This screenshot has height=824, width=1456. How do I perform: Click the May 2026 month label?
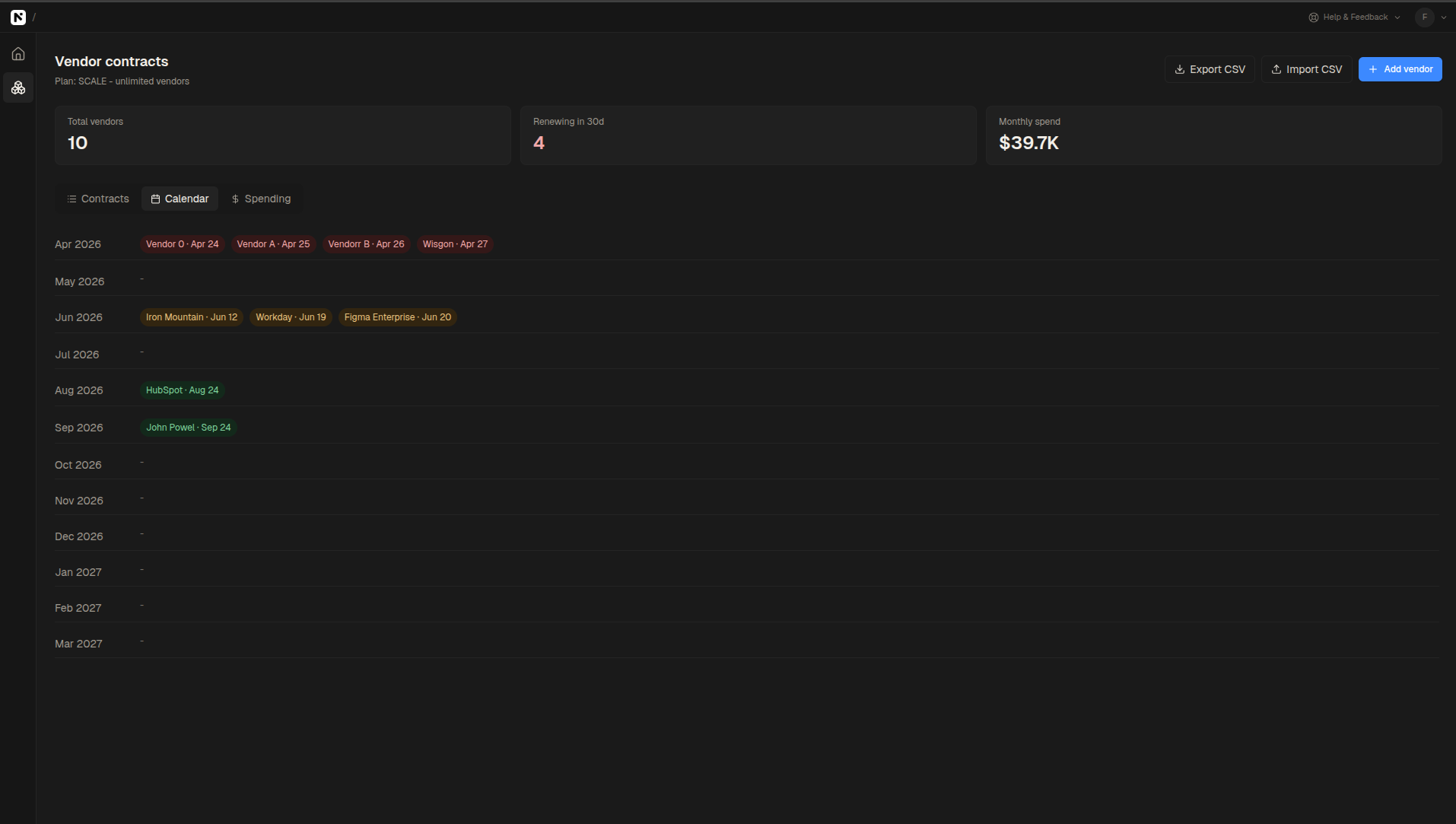click(x=80, y=282)
